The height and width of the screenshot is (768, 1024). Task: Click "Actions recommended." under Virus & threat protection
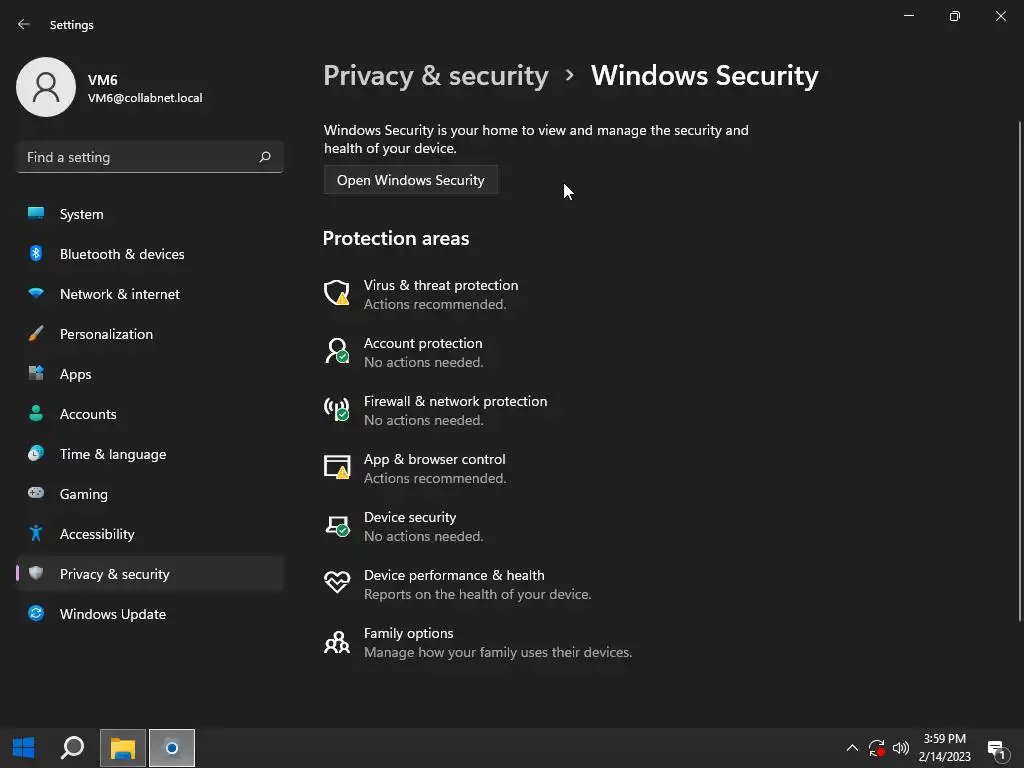pyautogui.click(x=435, y=304)
